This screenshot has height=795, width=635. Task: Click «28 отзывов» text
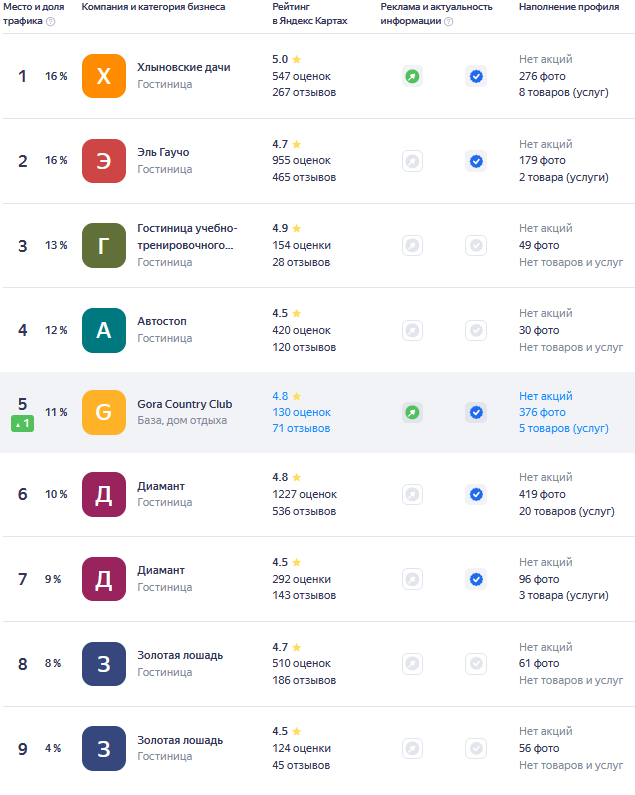301,262
